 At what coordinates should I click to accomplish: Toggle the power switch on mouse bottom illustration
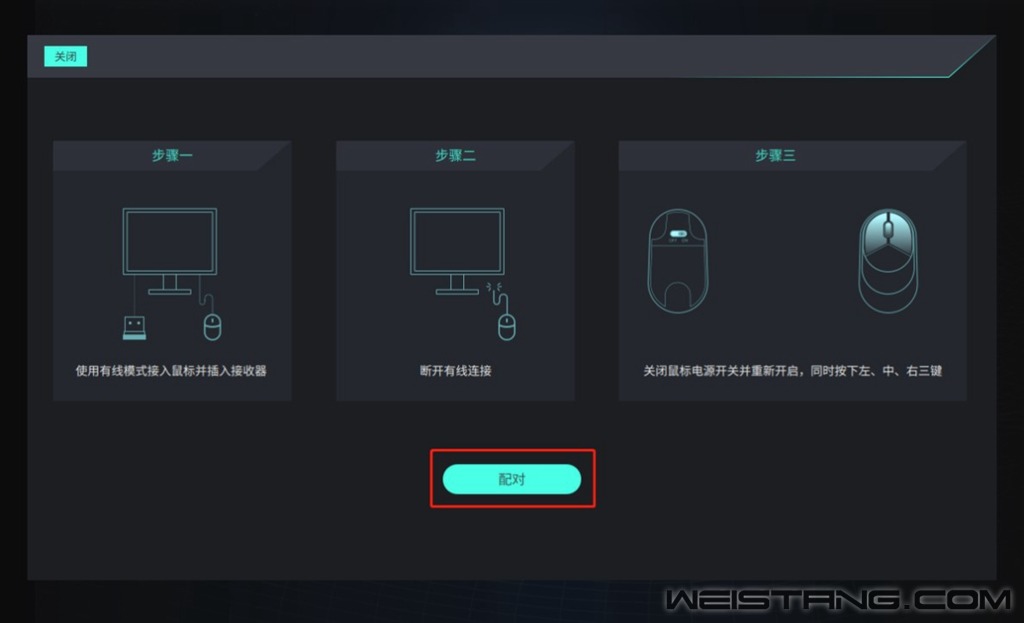(x=679, y=234)
